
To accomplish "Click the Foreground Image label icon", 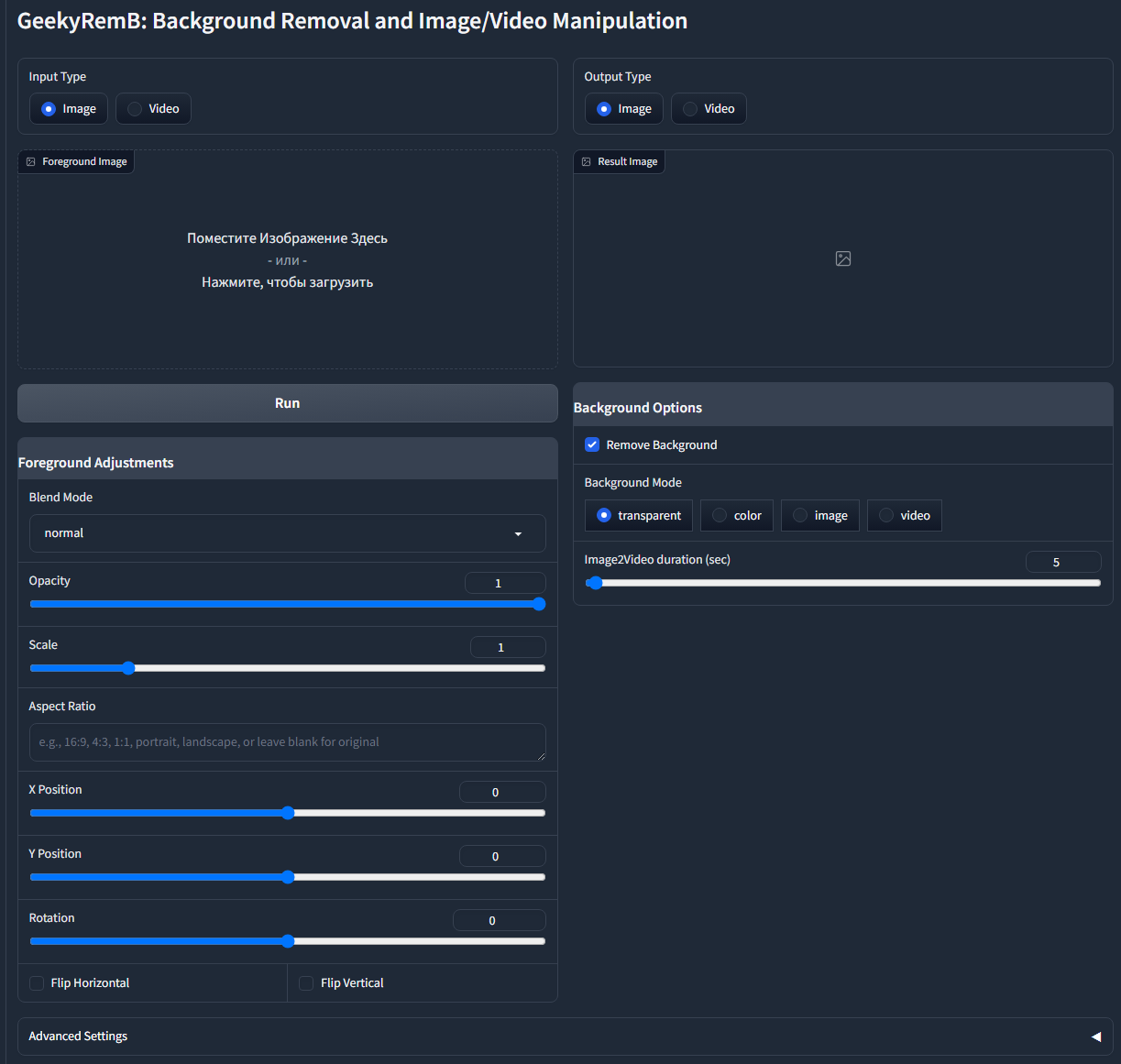I will click(x=31, y=162).
